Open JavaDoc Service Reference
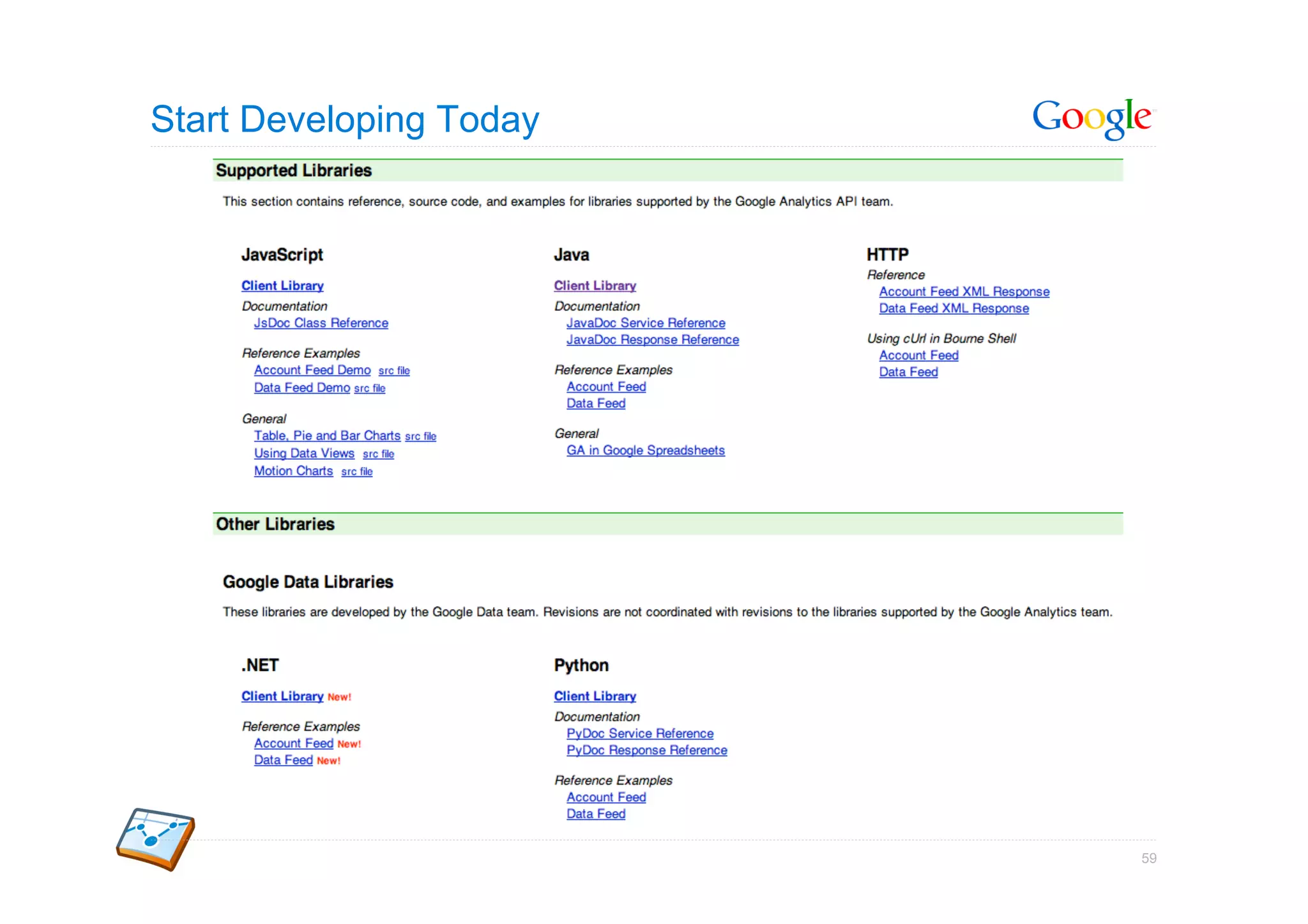Viewport: 1308px width, 924px height. click(646, 323)
